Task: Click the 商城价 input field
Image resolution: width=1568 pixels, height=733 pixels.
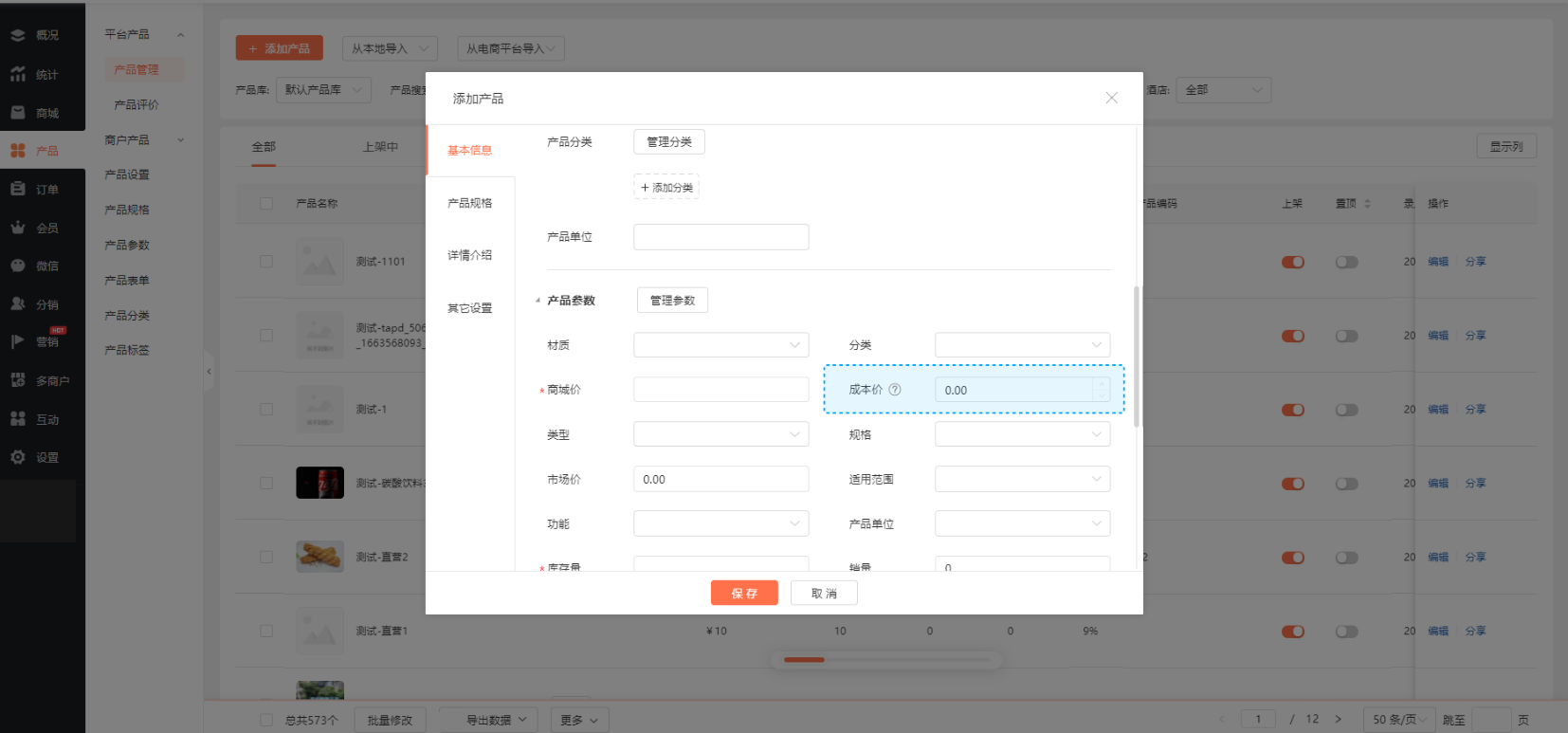Action: point(720,390)
